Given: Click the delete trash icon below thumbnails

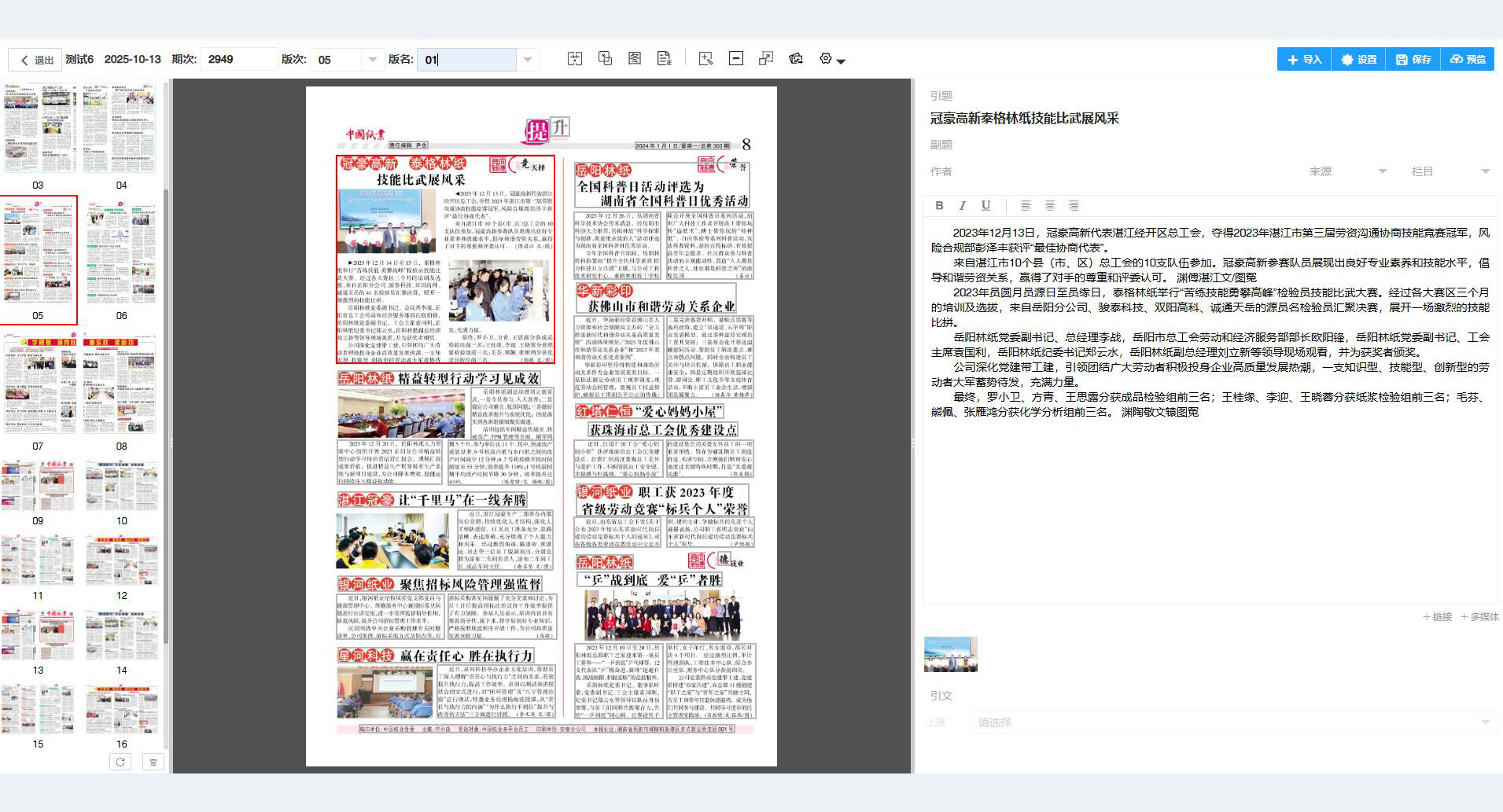Looking at the screenshot, I should coord(153,762).
